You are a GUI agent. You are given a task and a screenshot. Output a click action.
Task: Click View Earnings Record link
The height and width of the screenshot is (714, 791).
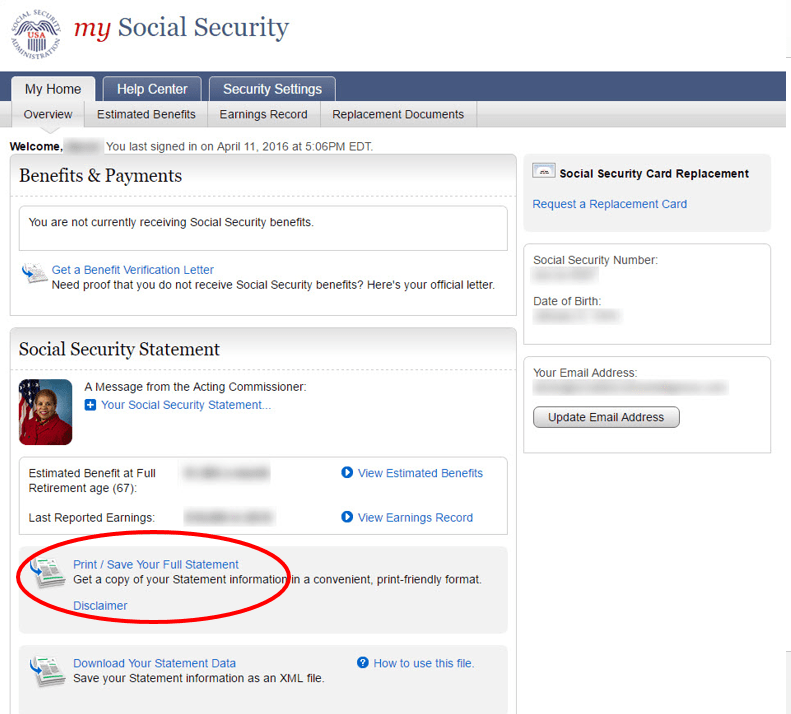415,518
